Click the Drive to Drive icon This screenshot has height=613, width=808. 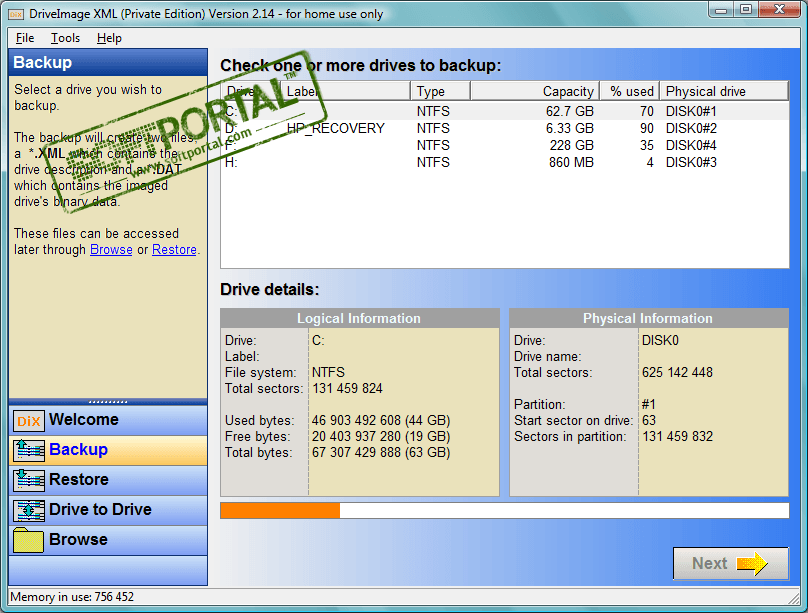click(29, 510)
